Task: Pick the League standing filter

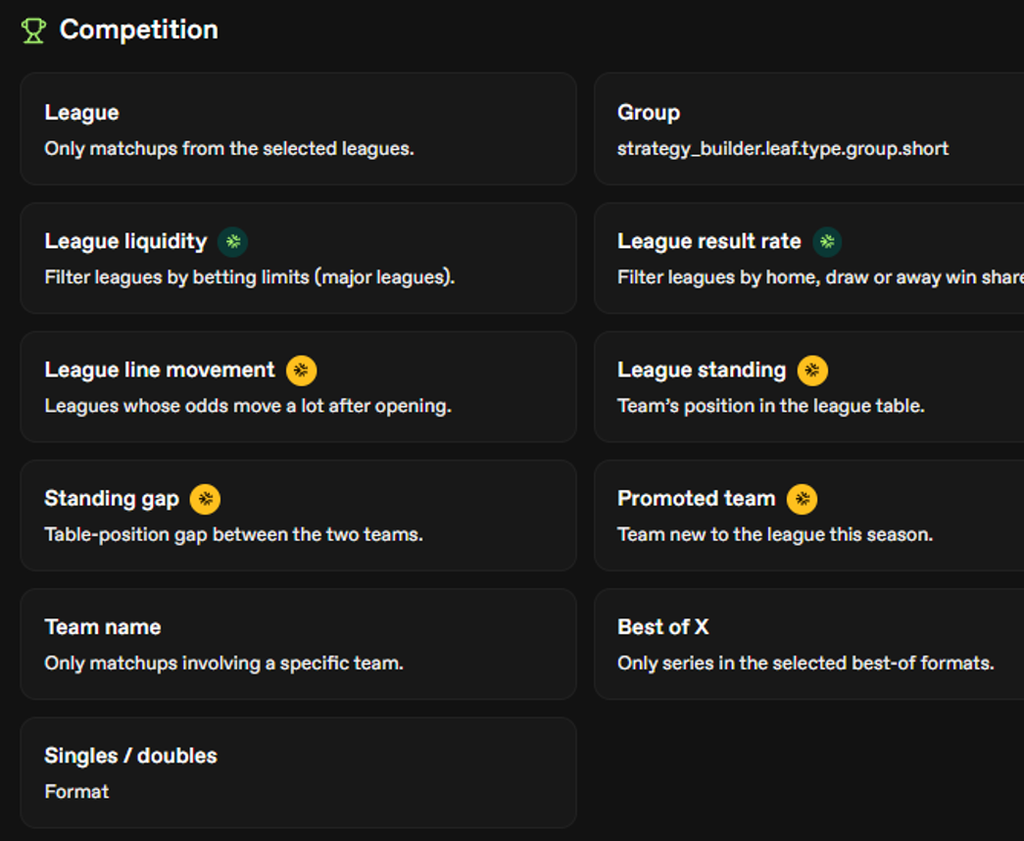Action: click(x=809, y=387)
